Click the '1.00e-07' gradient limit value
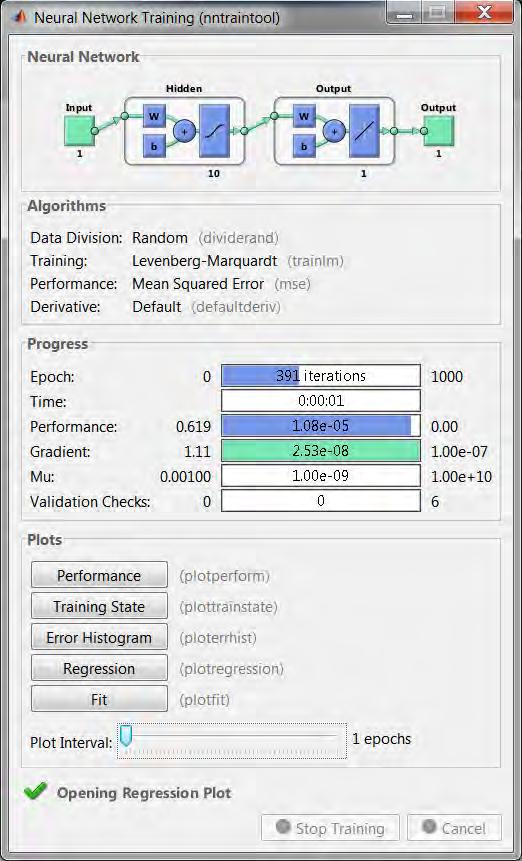The width and height of the screenshot is (522, 861). click(459, 452)
